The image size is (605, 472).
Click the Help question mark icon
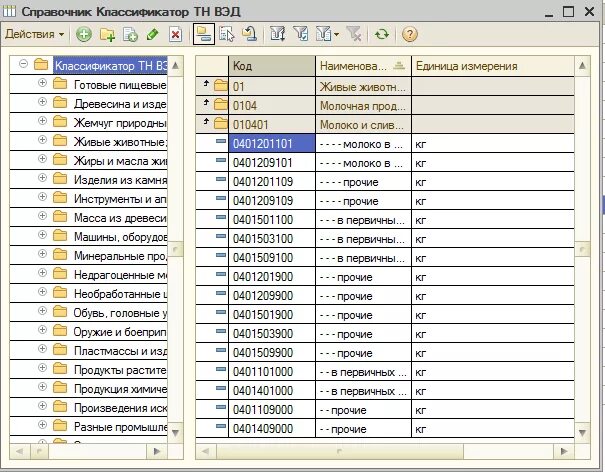410,34
